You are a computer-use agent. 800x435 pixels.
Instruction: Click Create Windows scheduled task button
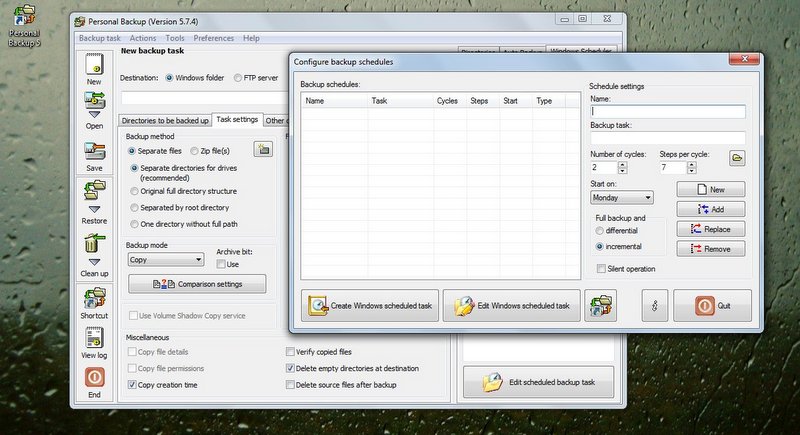370,305
